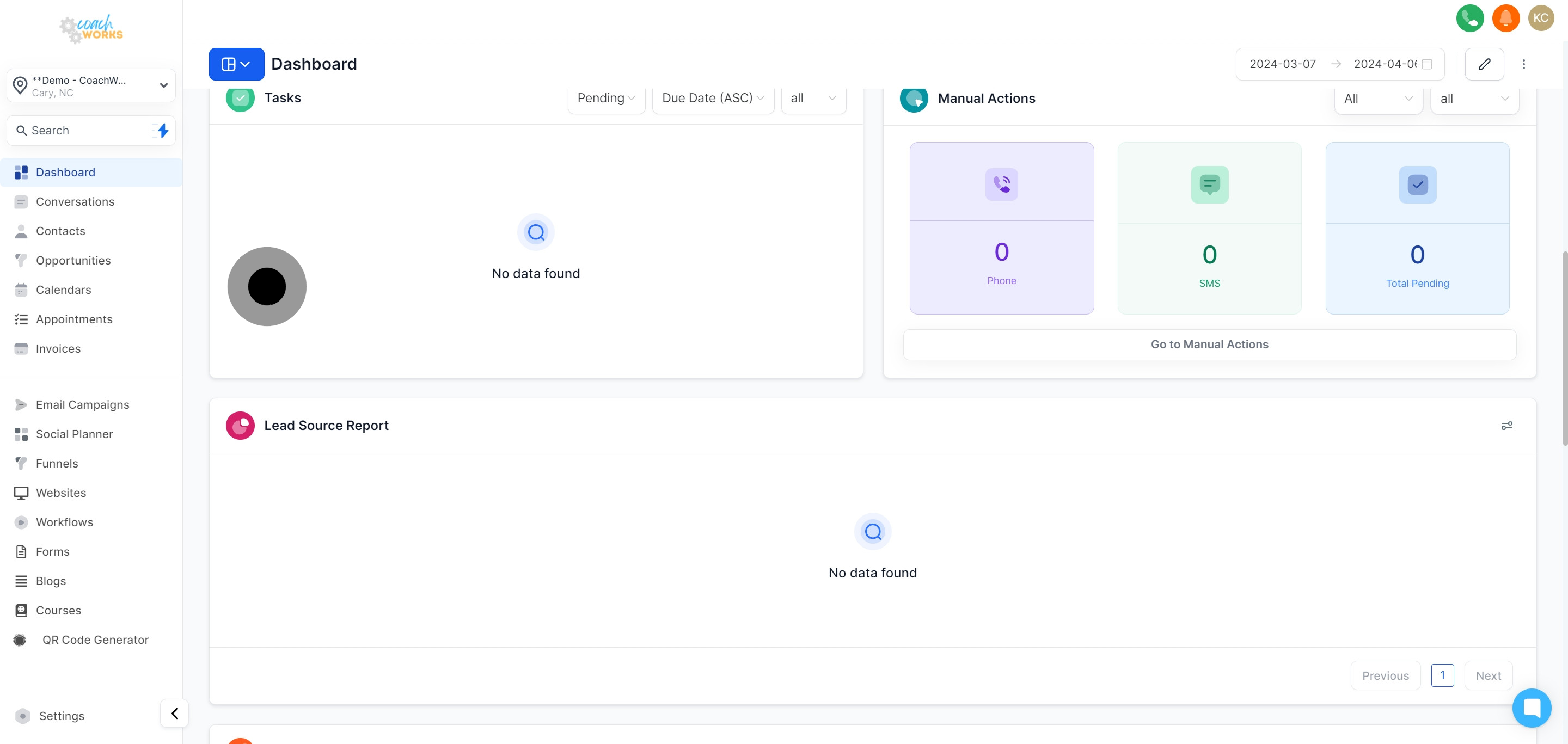
Task: Open the blue dashboard switcher dropdown
Action: (236, 64)
